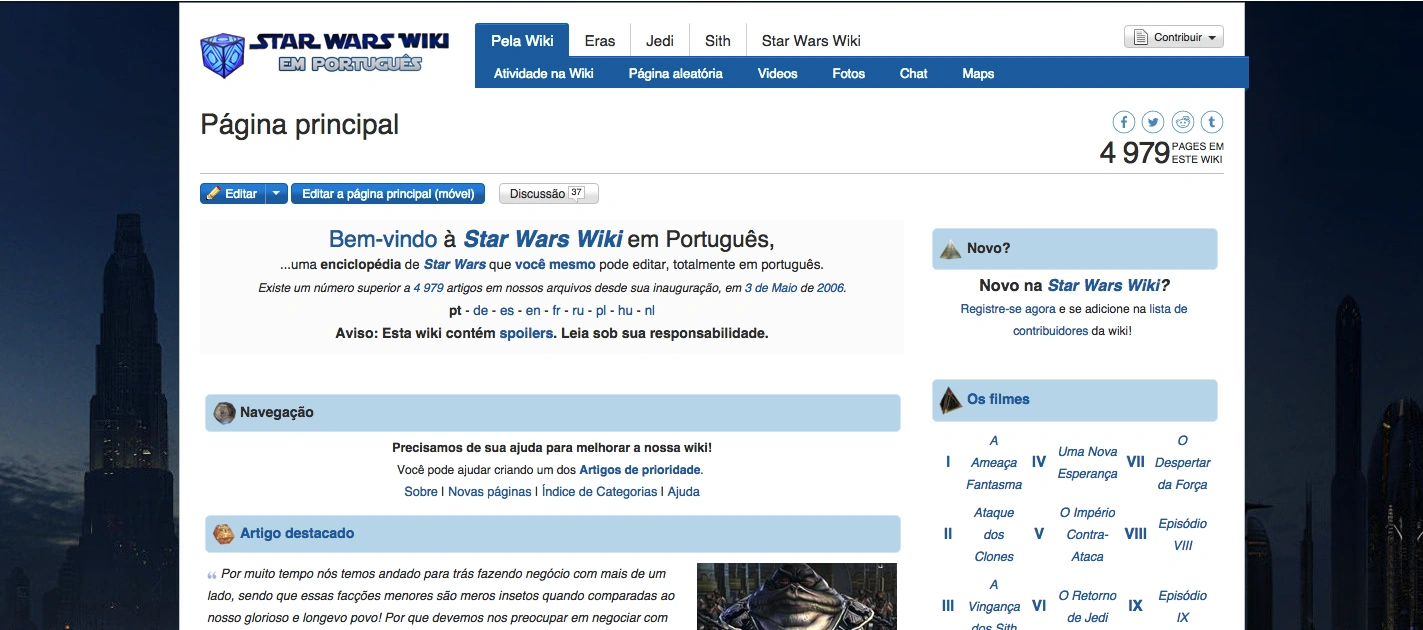Screen dimensions: 1423x630
Task: Open film O Império Contra-Ataca
Action: tap(1087, 535)
